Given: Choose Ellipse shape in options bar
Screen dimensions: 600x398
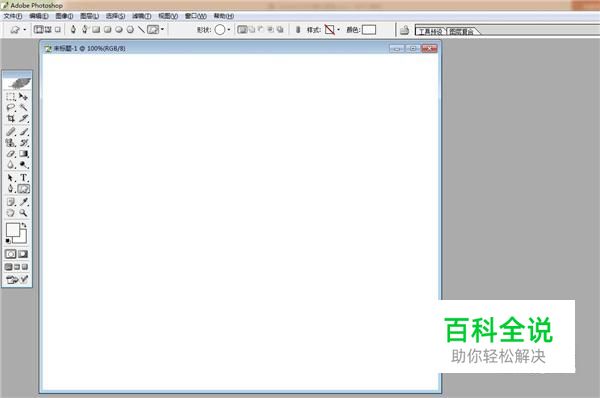Looking at the screenshot, I should pyautogui.click(x=119, y=29).
